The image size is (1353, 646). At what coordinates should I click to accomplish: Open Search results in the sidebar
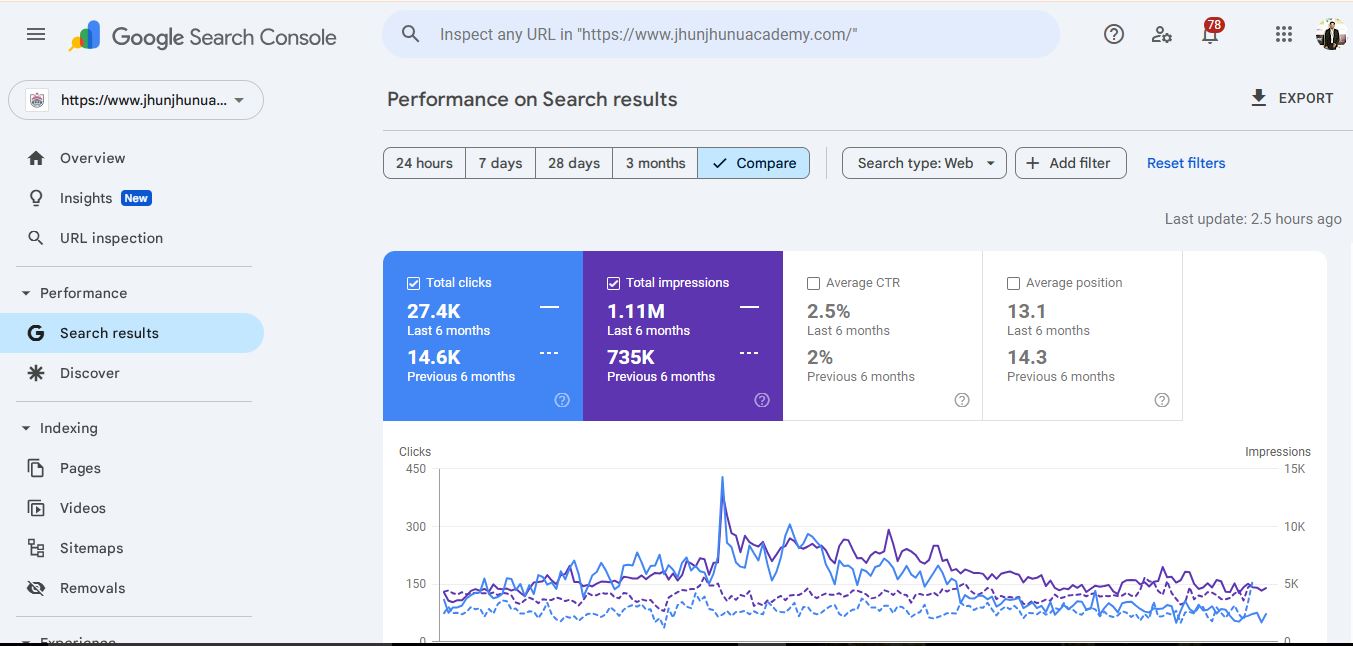tap(132, 333)
